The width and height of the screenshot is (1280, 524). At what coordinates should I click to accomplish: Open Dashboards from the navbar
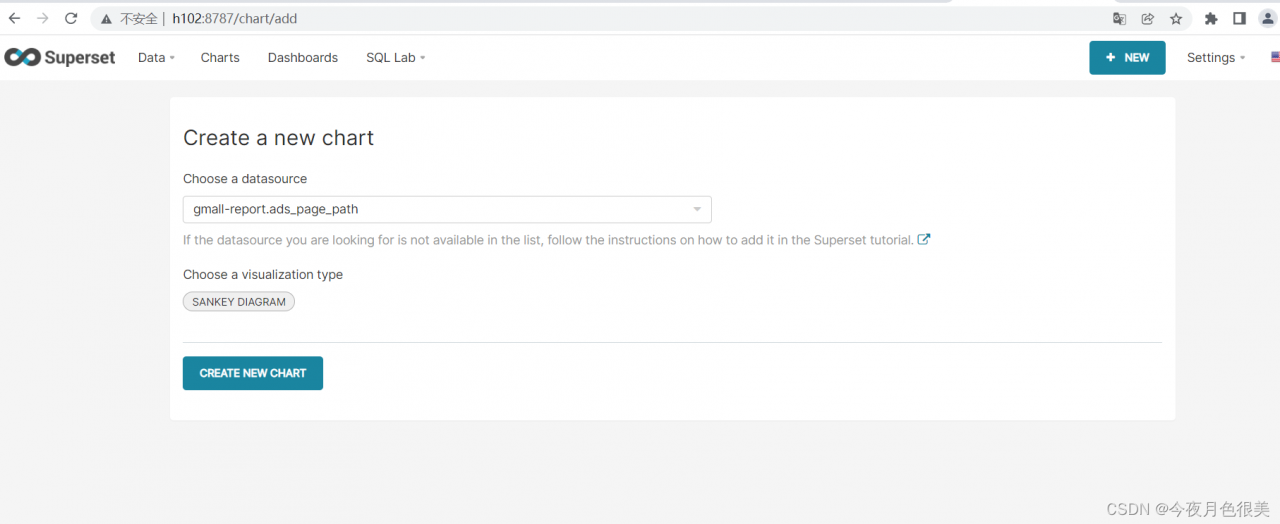303,57
